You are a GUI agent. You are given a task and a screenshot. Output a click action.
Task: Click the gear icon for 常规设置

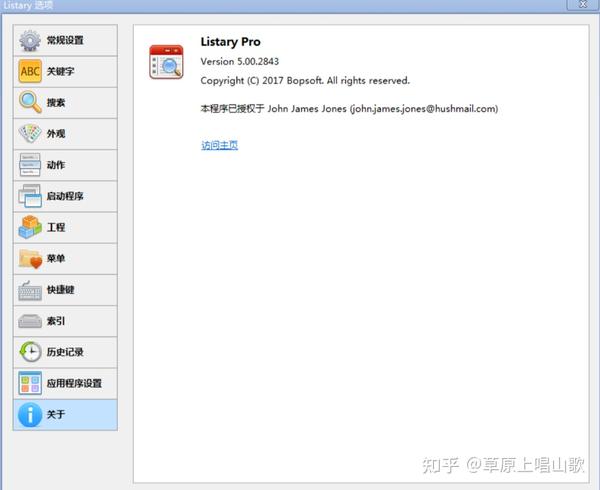click(x=30, y=40)
